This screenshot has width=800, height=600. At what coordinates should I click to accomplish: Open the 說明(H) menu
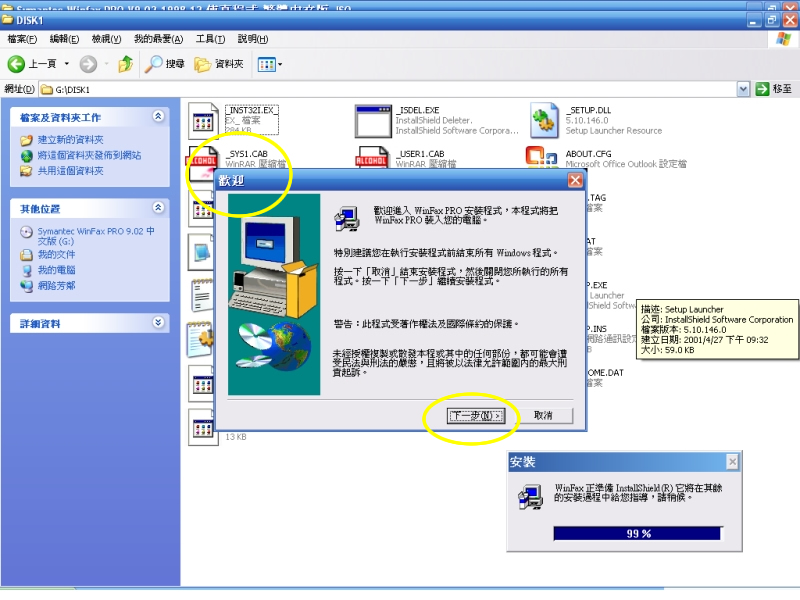[x=253, y=39]
